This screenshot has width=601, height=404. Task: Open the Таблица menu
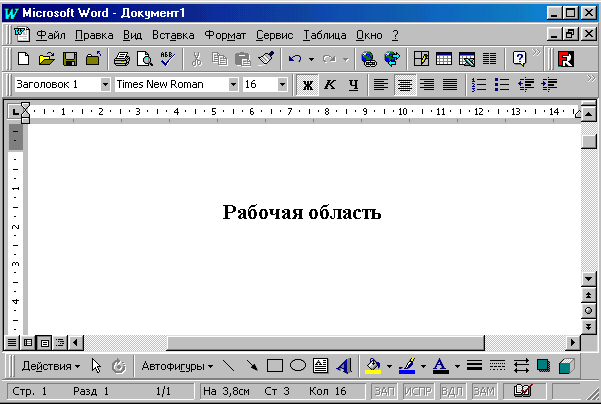click(x=325, y=35)
